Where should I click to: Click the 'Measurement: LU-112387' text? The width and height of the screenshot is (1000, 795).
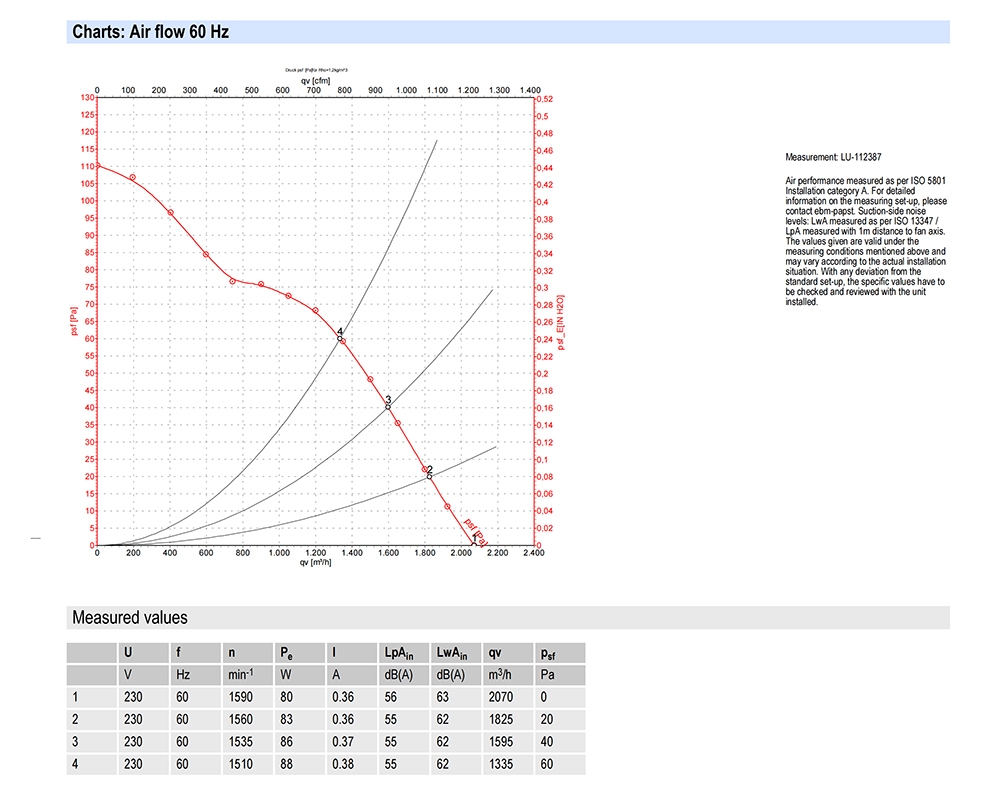(833, 157)
